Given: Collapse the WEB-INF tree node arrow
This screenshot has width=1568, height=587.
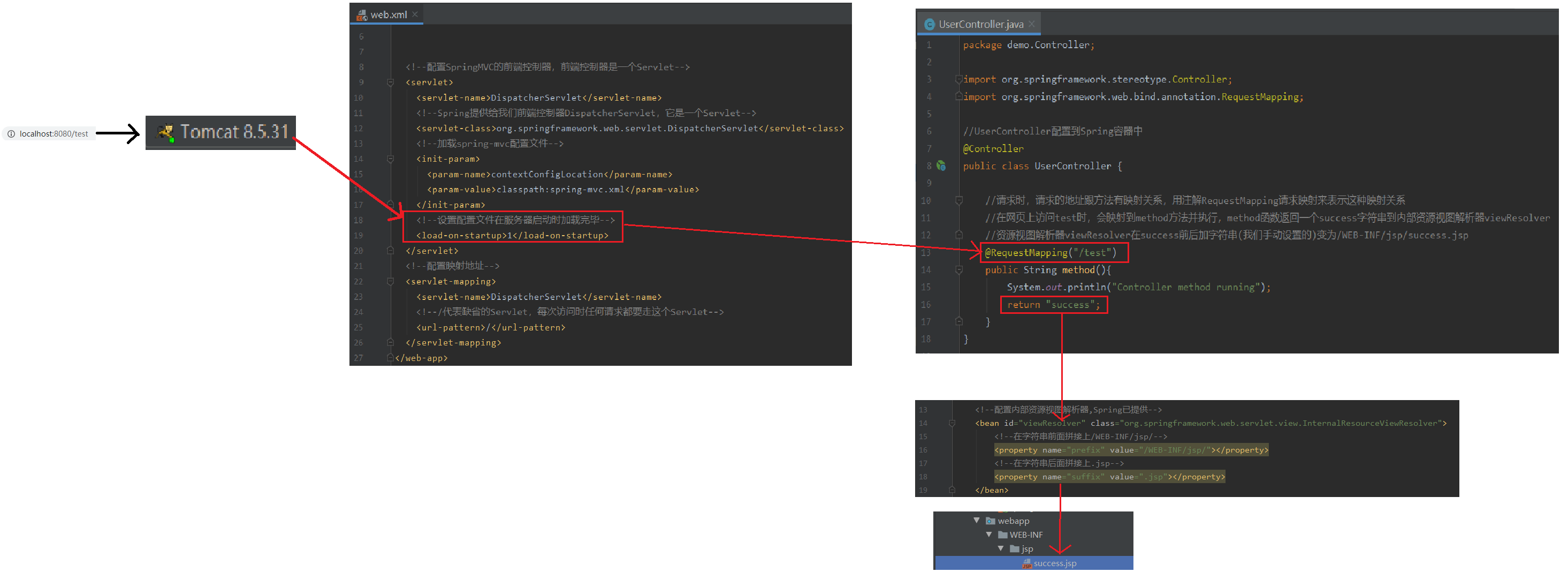Looking at the screenshot, I should (989, 535).
